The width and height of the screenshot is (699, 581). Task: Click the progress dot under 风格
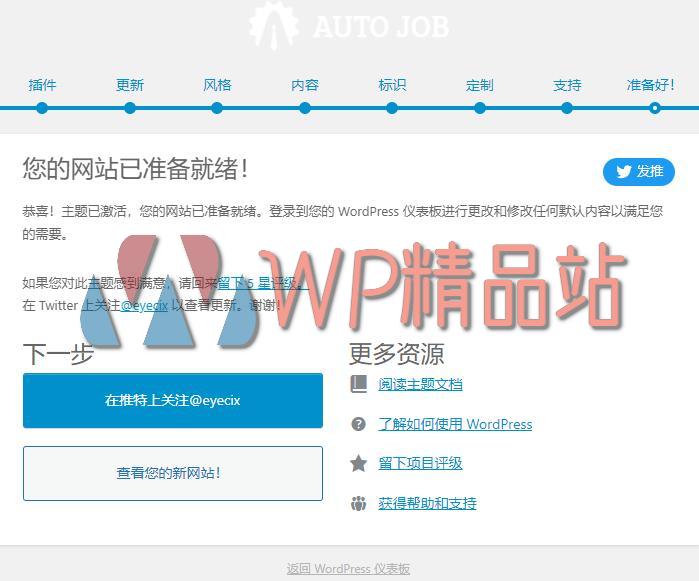click(217, 108)
